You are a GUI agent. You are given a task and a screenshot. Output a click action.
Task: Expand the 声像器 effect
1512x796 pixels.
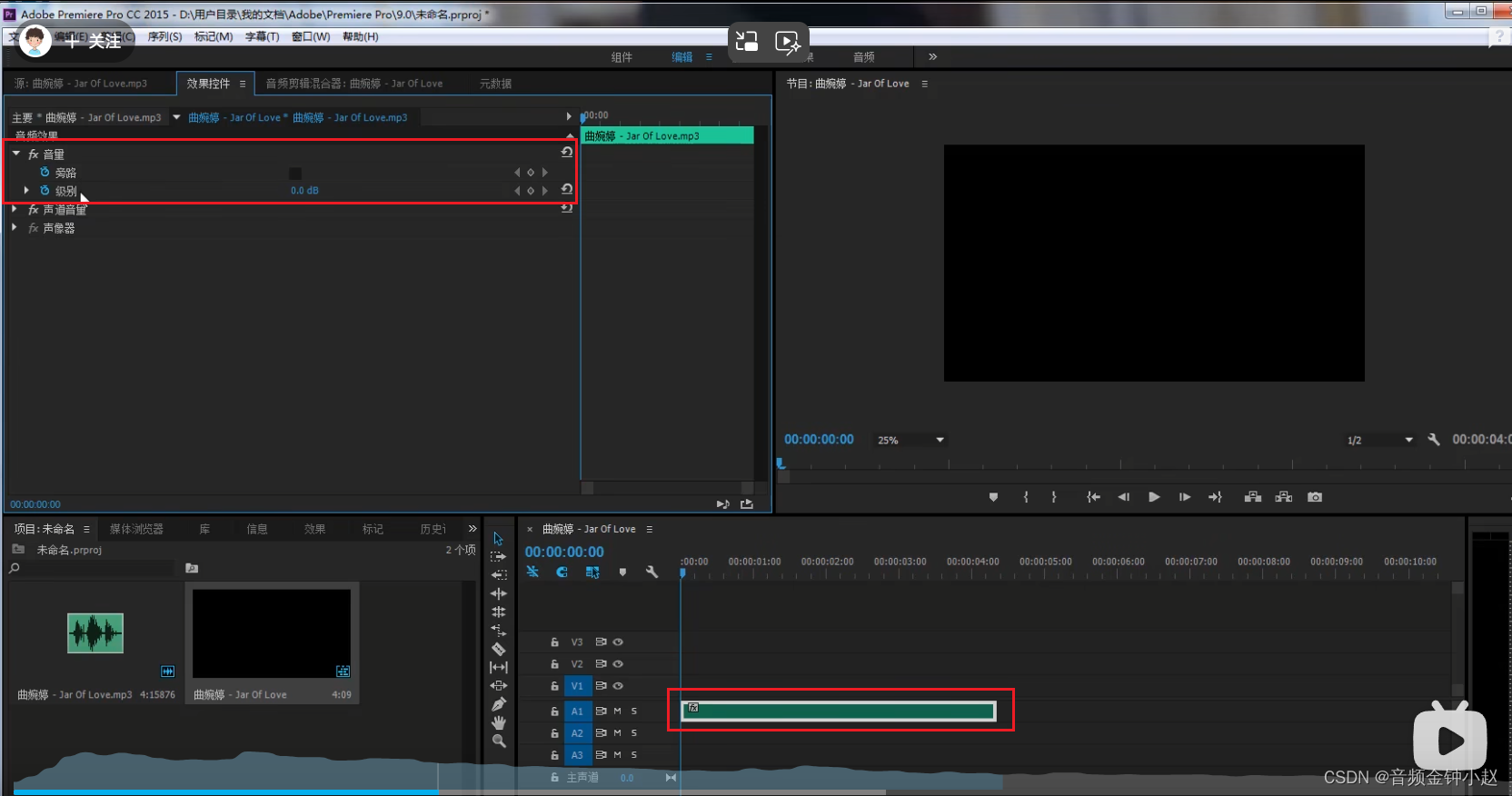click(x=15, y=227)
